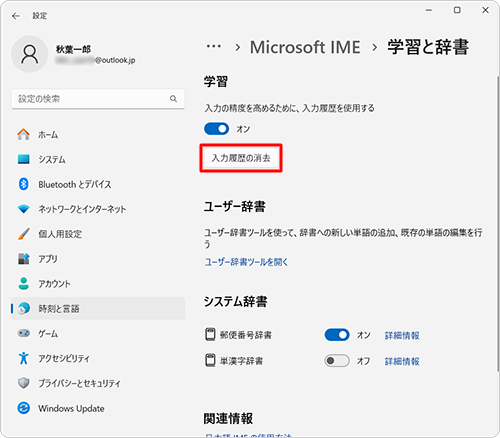
Task: Click the 時刻と言語 globe icon
Action: point(24,308)
